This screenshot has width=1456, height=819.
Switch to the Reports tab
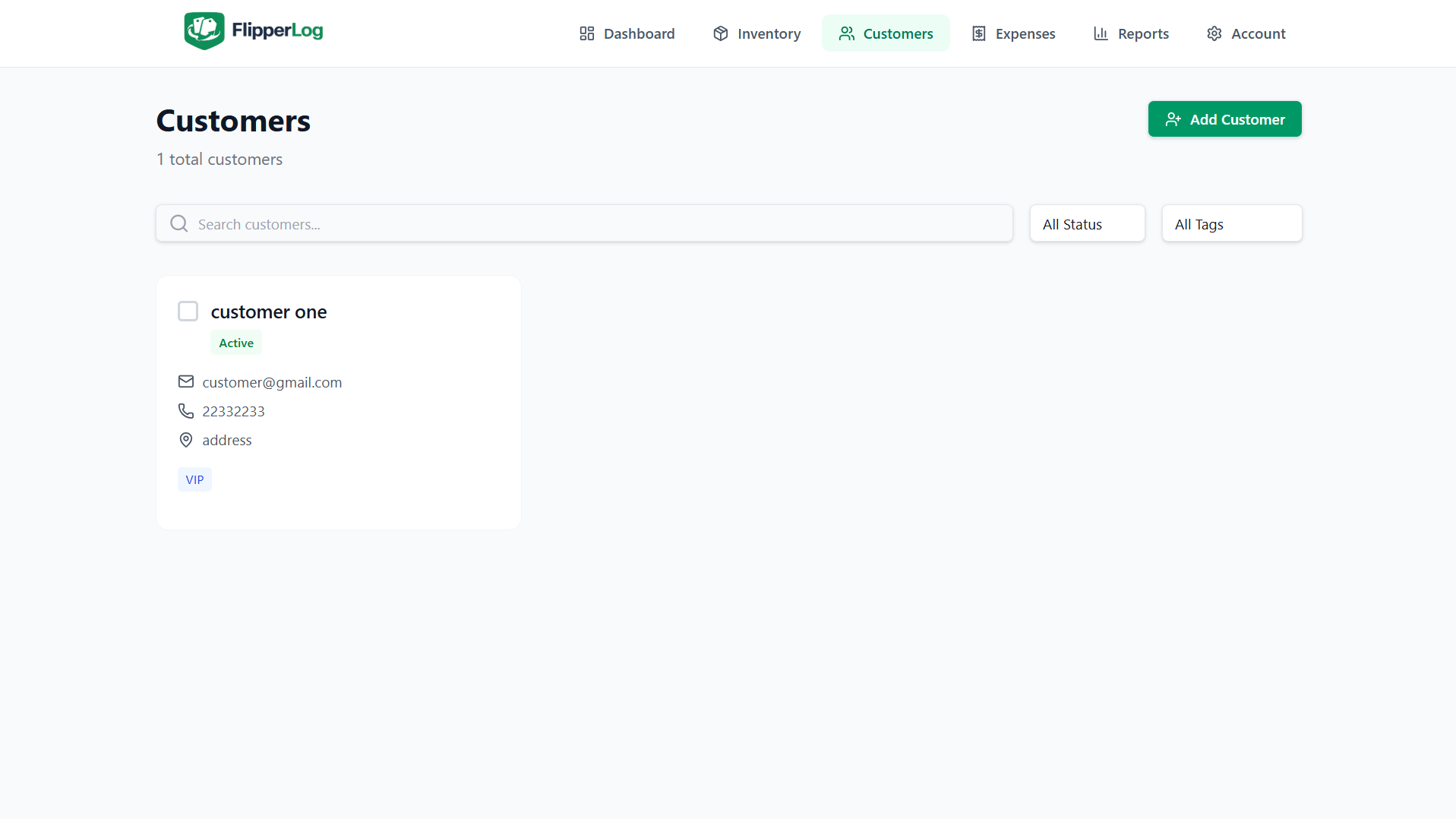1131,33
